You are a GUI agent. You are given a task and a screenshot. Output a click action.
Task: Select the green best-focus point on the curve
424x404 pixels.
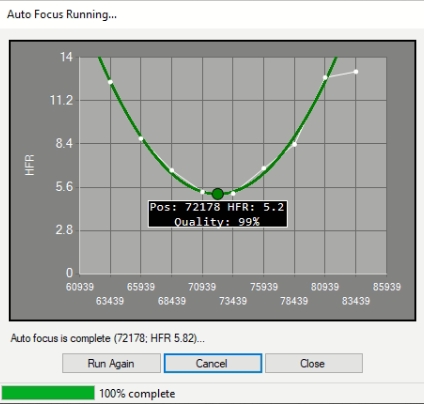[x=218, y=194]
